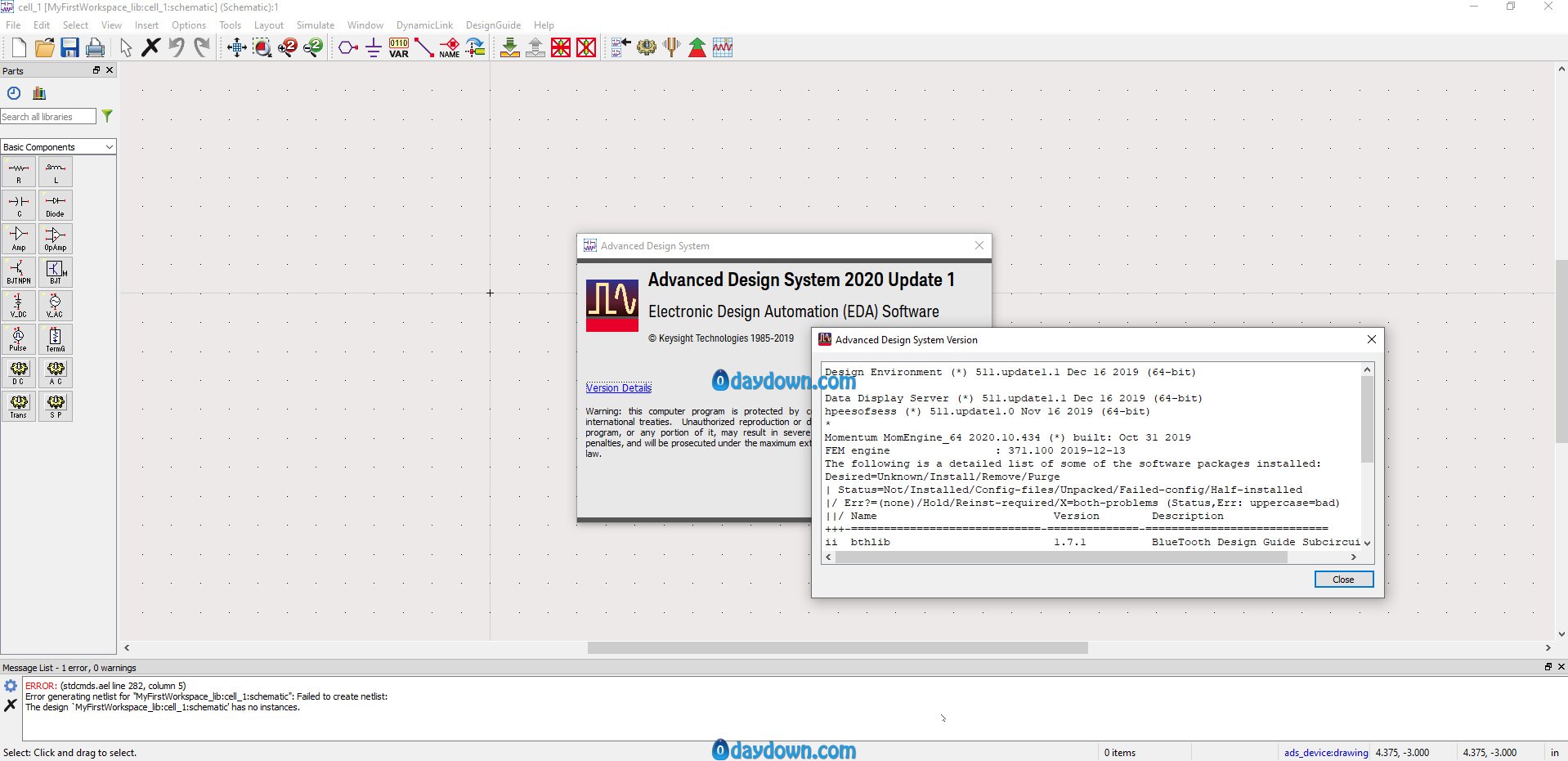Place a resistor R from Parts palette
Viewport: 1568px width, 761px height.
pyautogui.click(x=19, y=172)
